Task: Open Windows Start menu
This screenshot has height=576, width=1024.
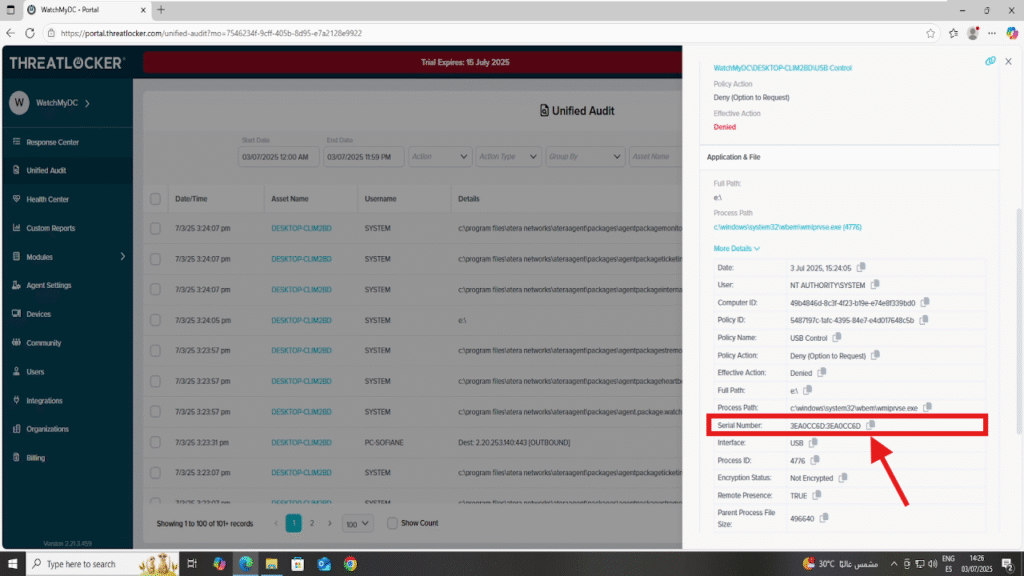Action: pos(12,564)
